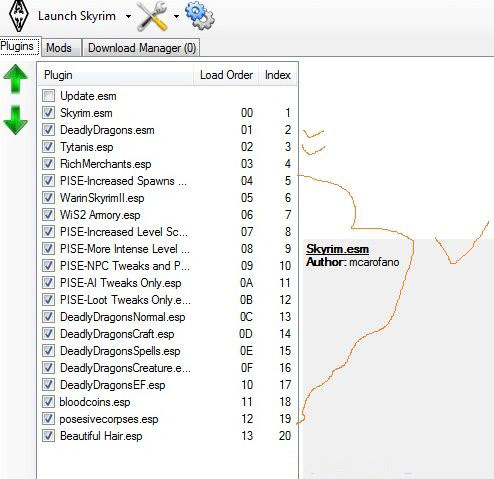Open the wrench and screwdriver tools icon
This screenshot has height=479, width=494.
(152, 16)
